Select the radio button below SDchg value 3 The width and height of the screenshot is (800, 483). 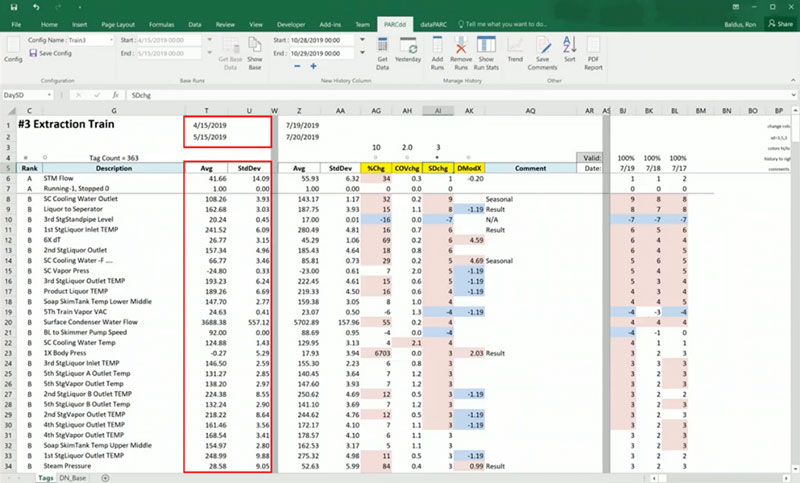point(438,158)
